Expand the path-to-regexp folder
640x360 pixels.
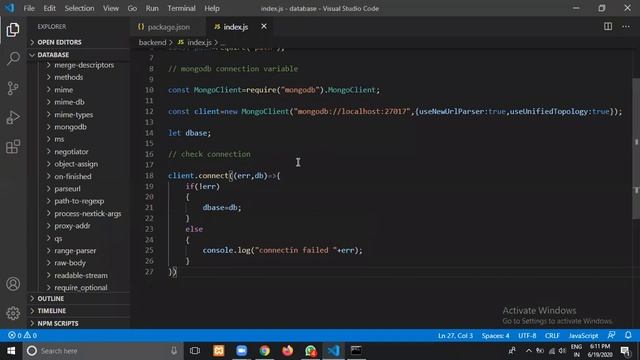[79, 201]
